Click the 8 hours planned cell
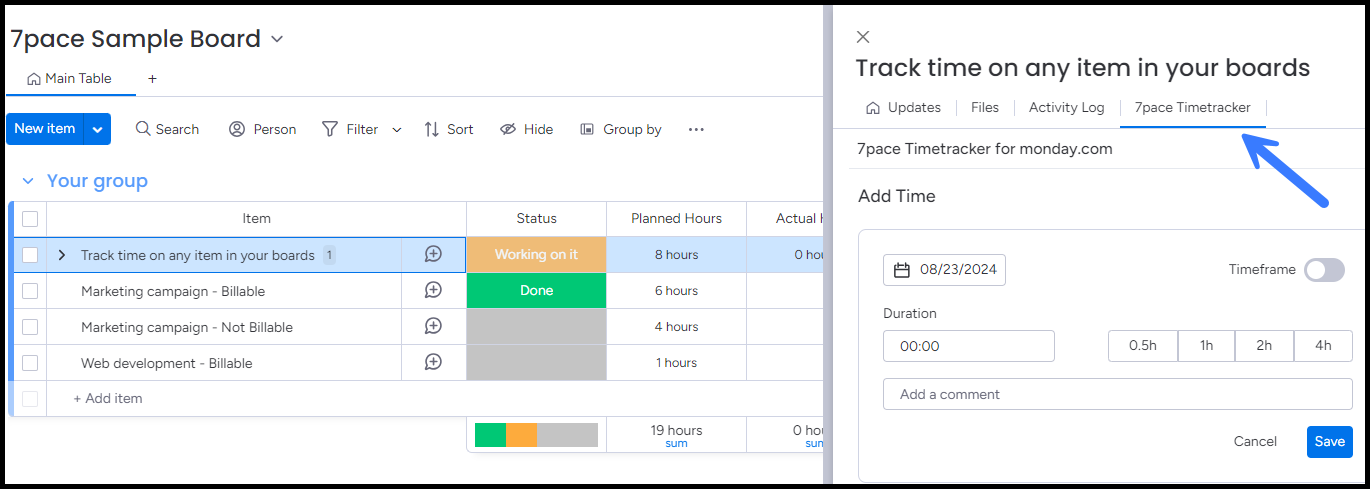This screenshot has width=1370, height=489. (676, 254)
